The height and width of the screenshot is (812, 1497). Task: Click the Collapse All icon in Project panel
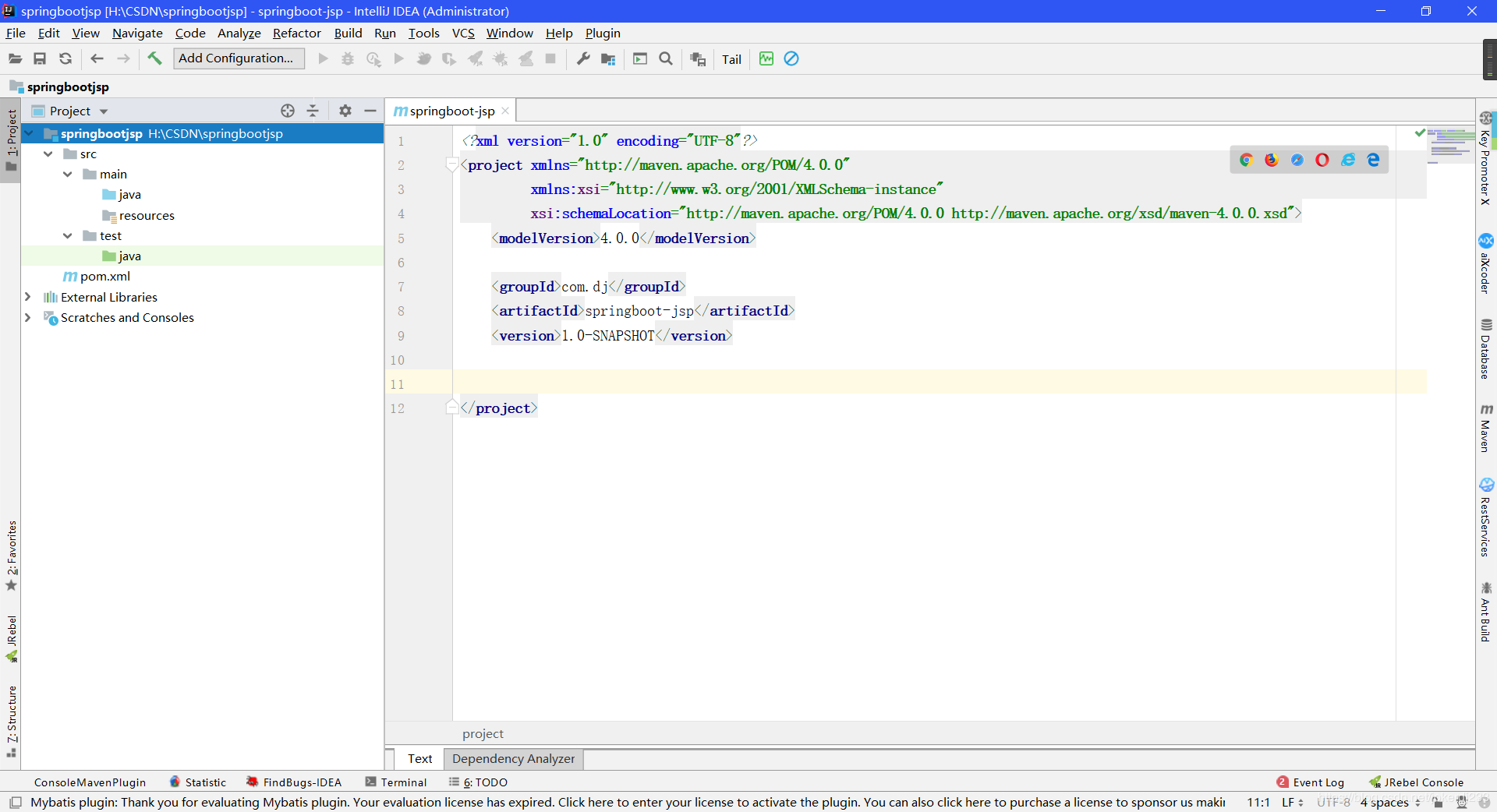tap(313, 111)
